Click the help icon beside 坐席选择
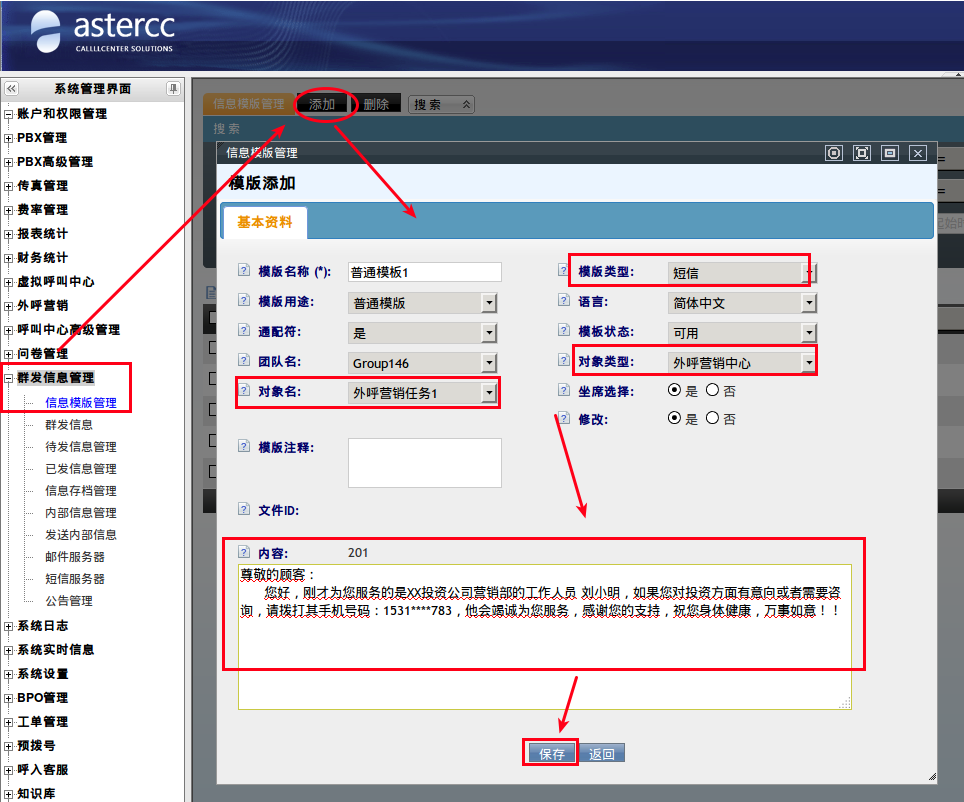964x802 pixels. [x=563, y=391]
